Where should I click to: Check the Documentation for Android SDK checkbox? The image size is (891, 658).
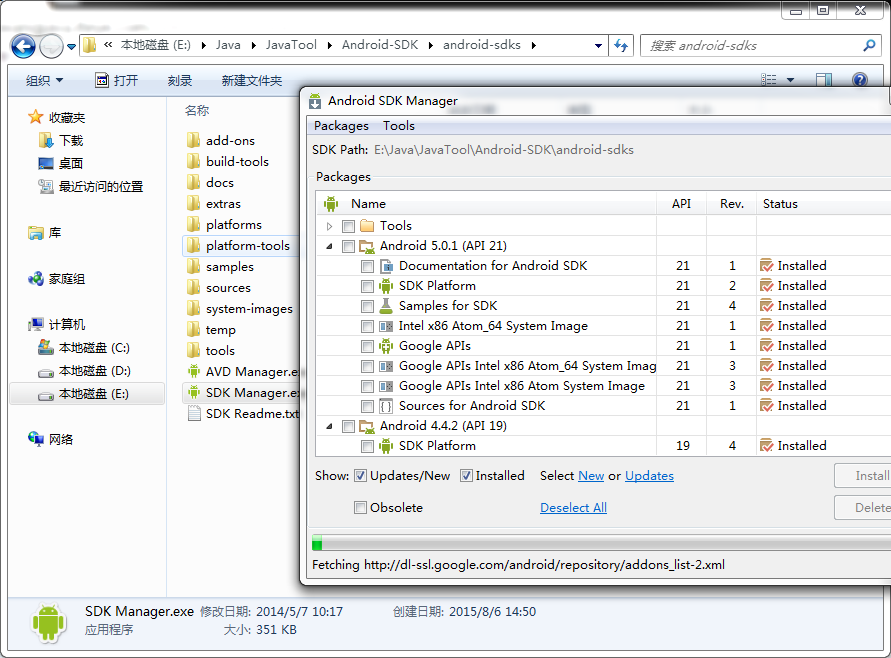[368, 266]
